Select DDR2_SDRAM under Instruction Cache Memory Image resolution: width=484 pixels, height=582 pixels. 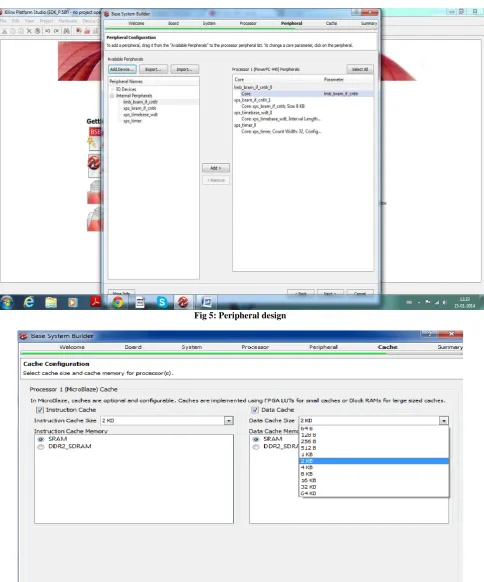pyautogui.click(x=41, y=447)
